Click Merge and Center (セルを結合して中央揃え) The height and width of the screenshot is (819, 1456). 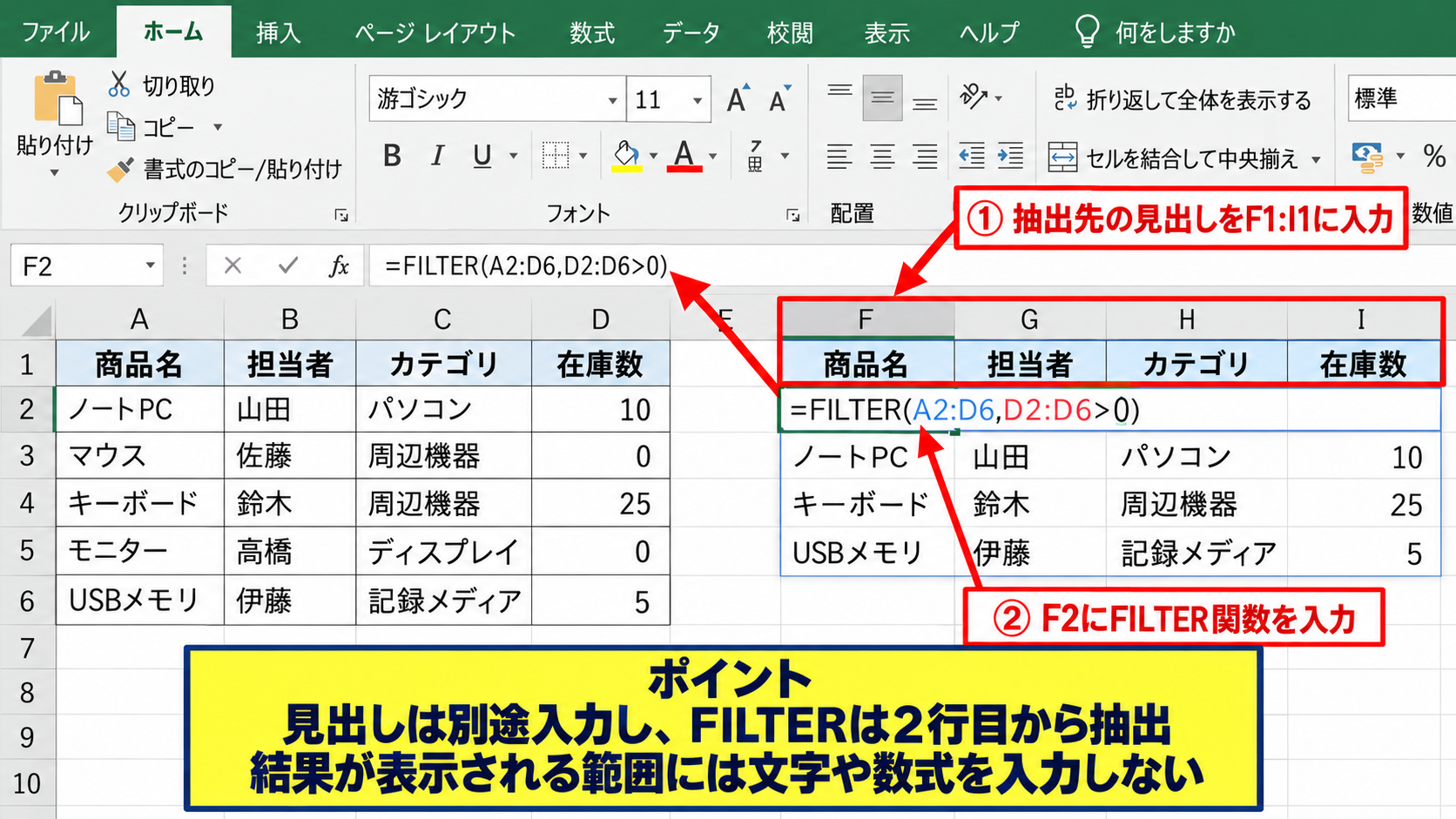[1172, 158]
